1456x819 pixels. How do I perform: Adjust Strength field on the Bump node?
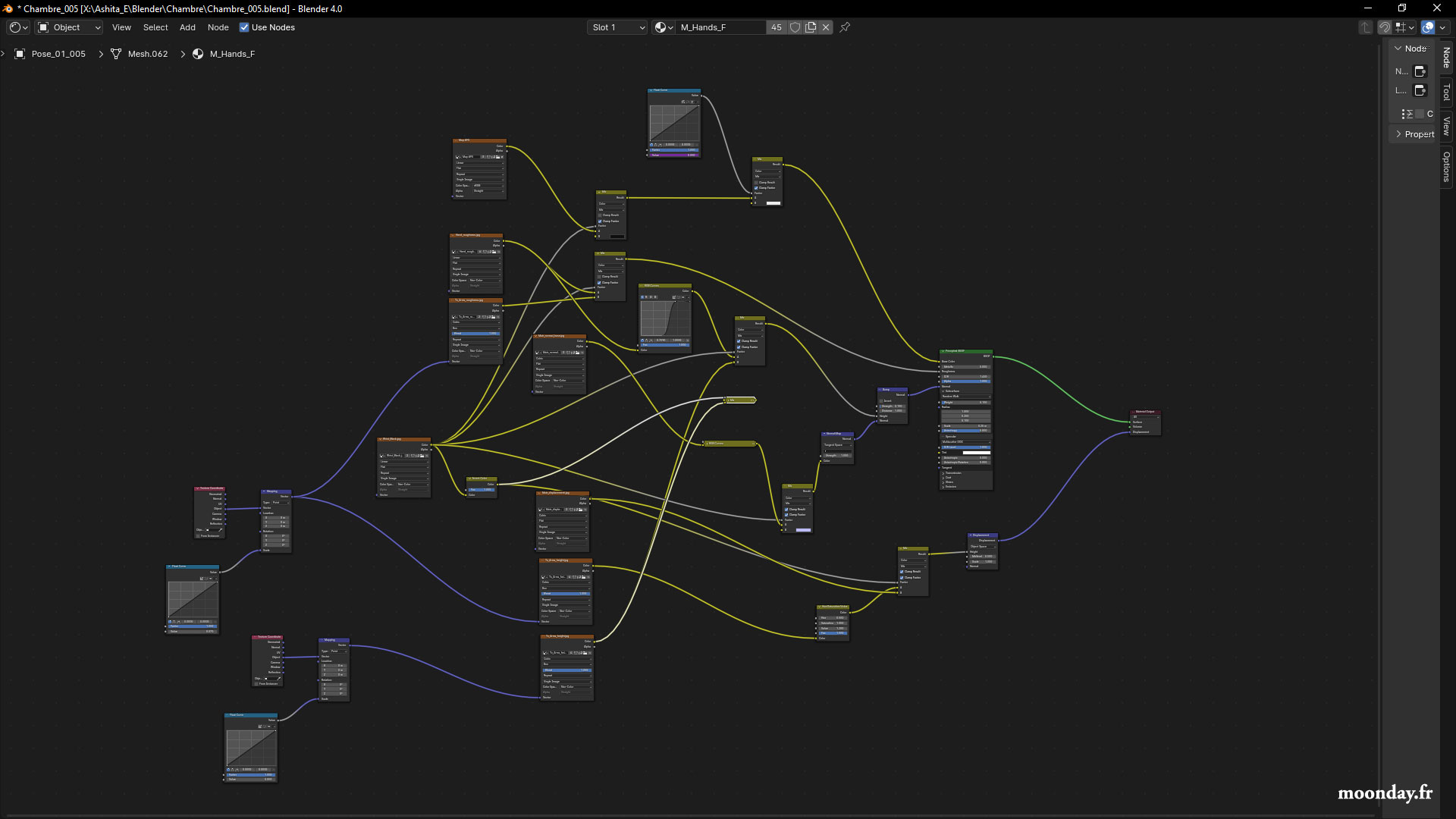tap(893, 406)
